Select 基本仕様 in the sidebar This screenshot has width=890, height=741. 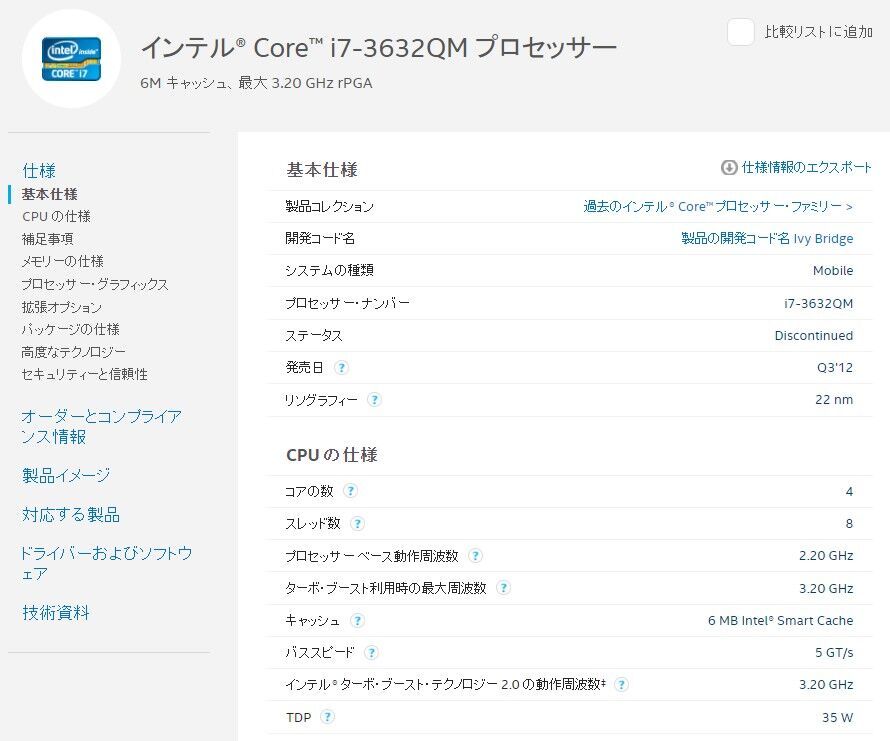[x=49, y=194]
